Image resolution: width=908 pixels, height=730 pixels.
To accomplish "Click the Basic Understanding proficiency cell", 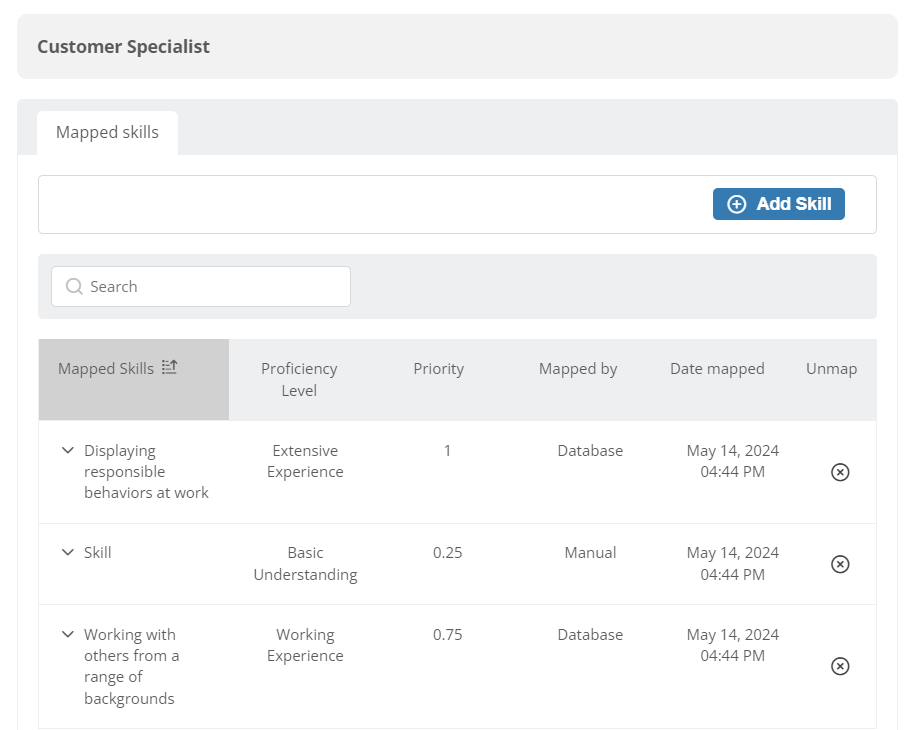I will click(x=305, y=563).
